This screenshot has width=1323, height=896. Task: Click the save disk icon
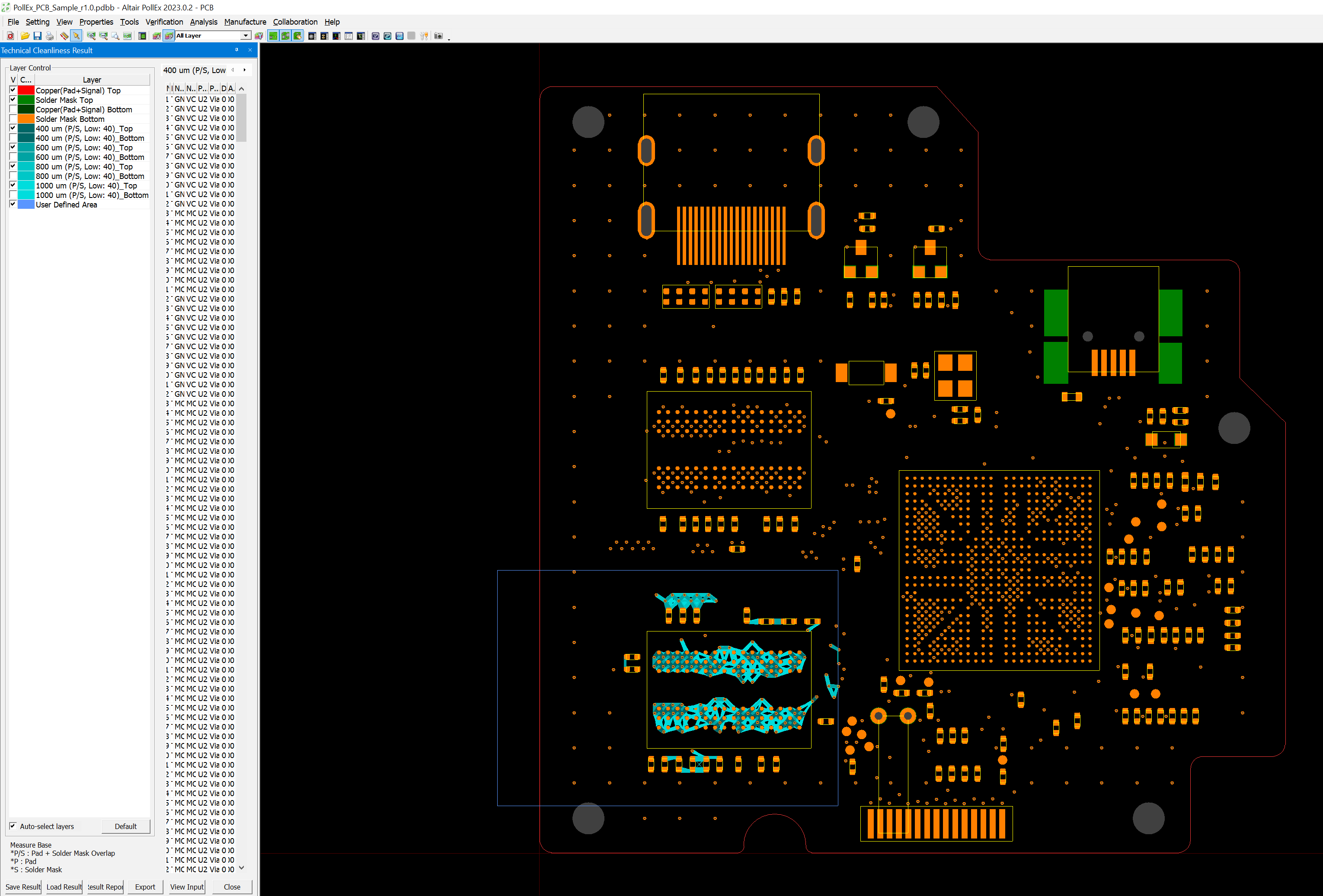38,36
